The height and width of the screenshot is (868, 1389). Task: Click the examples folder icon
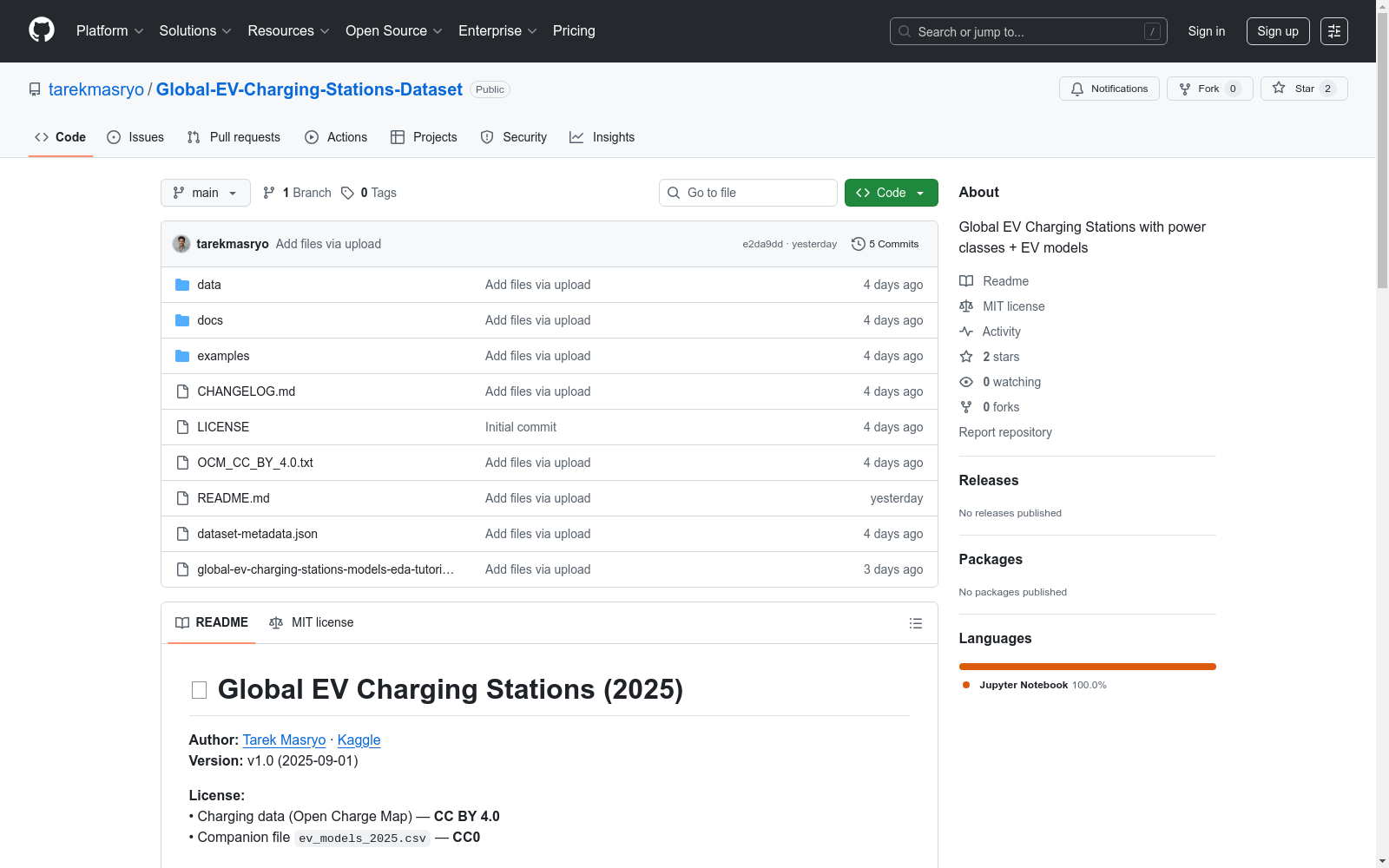(182, 356)
